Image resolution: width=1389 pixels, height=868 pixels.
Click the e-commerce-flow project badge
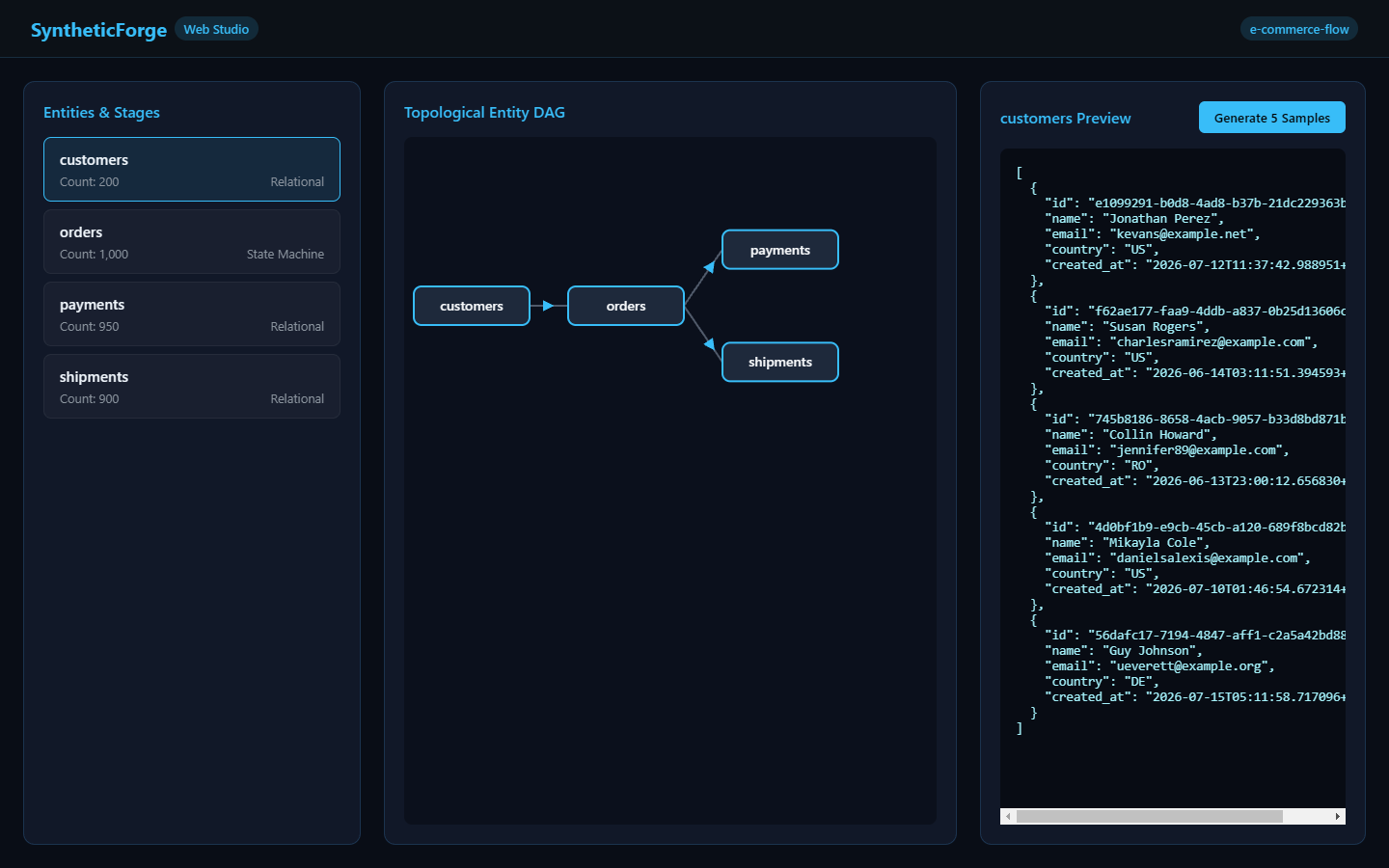[1299, 29]
